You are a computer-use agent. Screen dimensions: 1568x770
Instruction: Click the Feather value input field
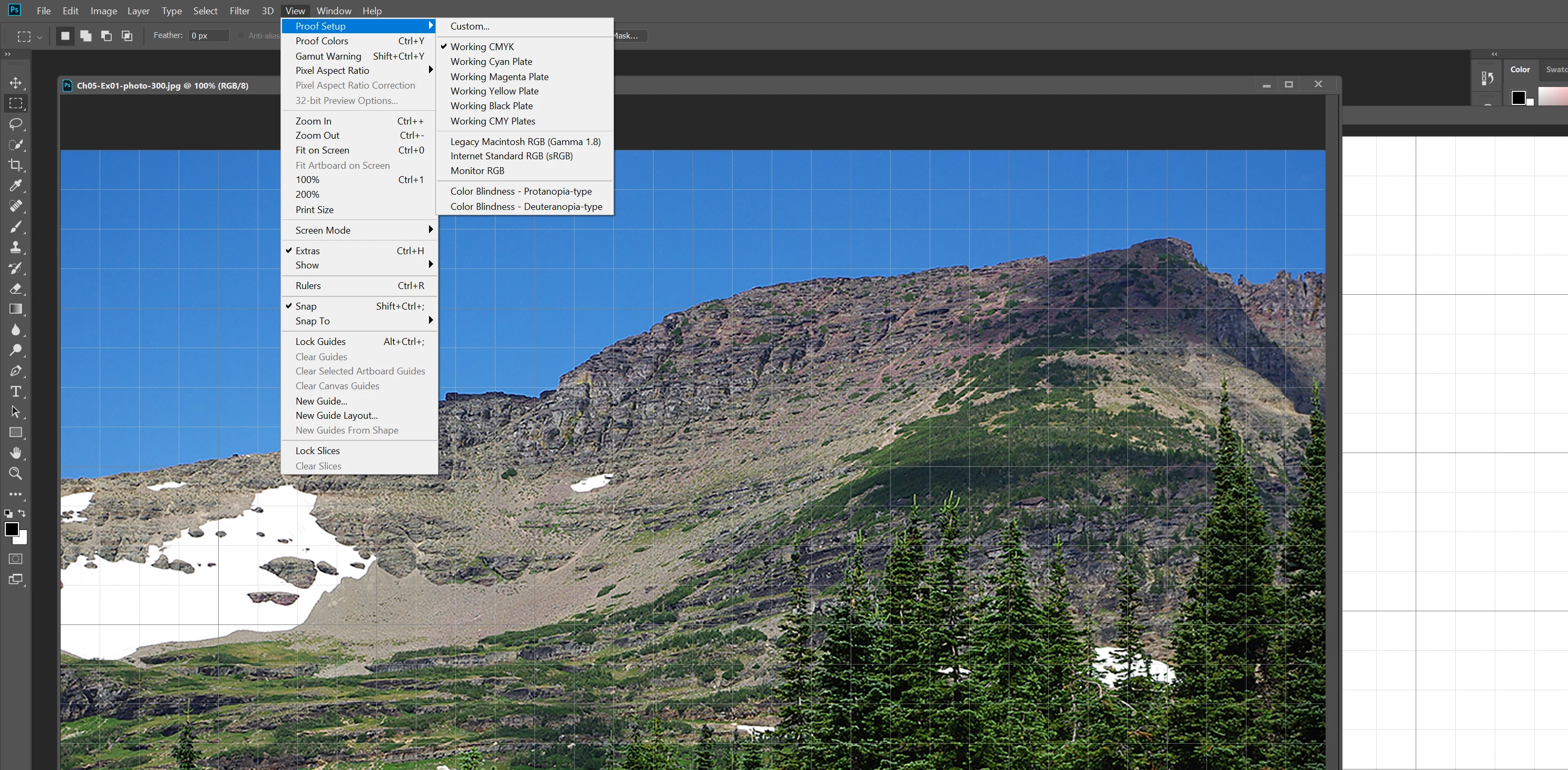click(x=208, y=35)
